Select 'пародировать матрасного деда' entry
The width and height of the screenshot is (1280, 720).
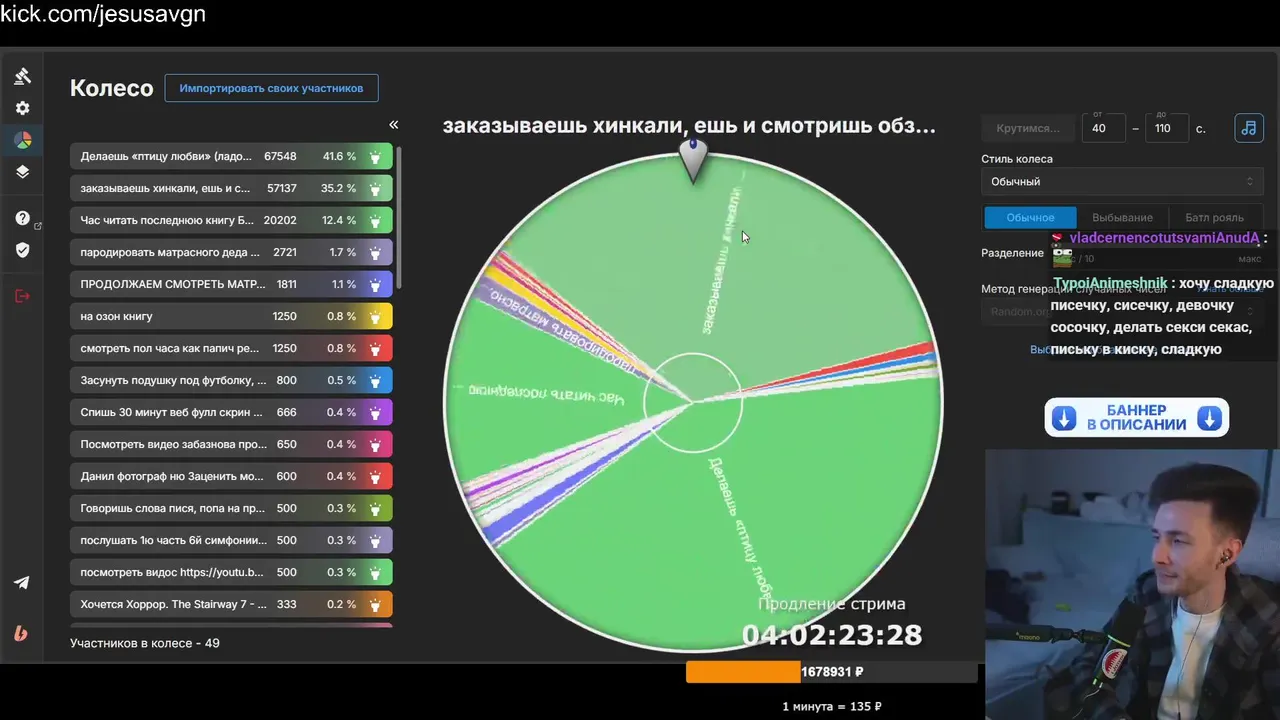(231, 253)
